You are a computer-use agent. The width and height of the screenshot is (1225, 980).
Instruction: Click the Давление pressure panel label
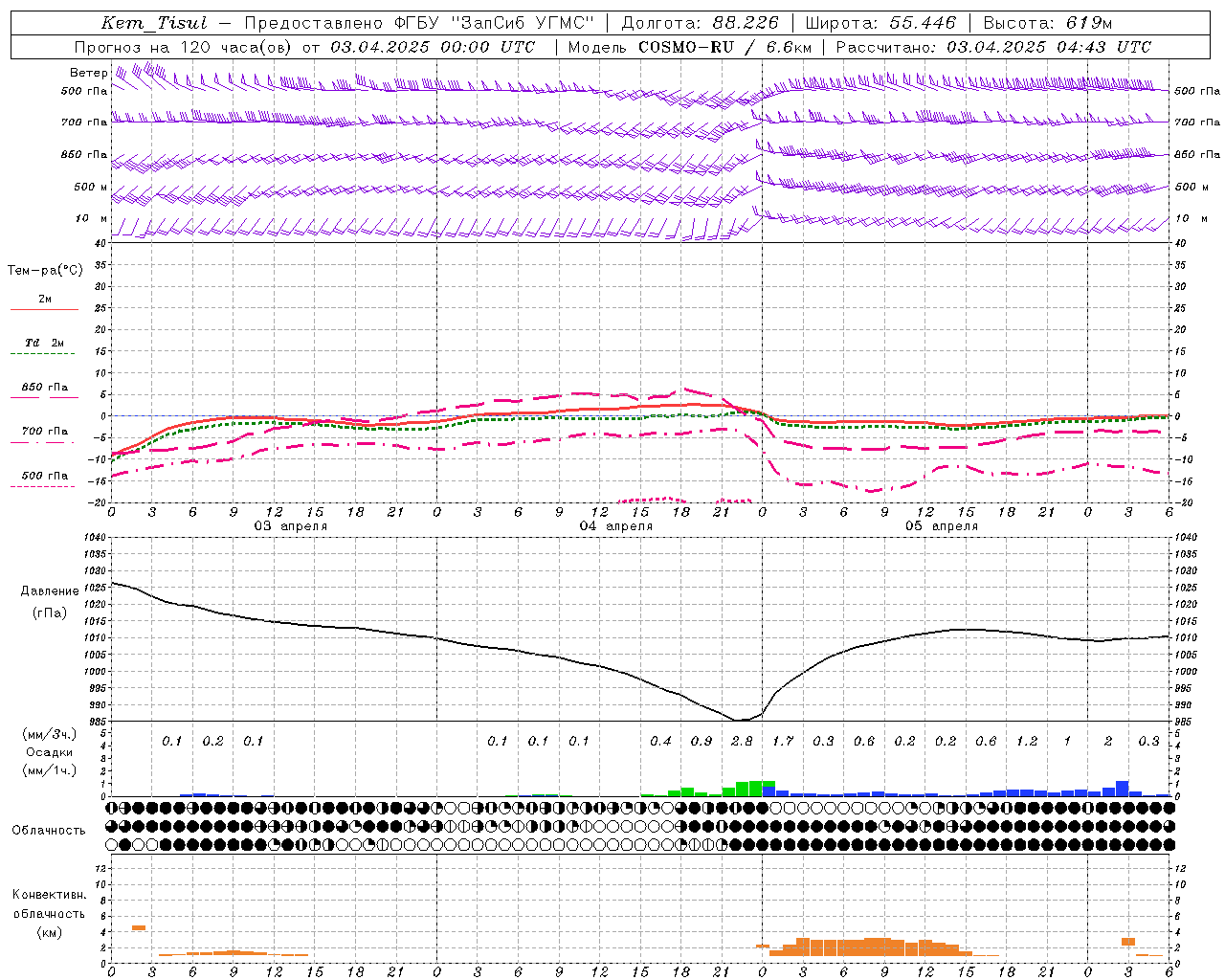[50, 591]
